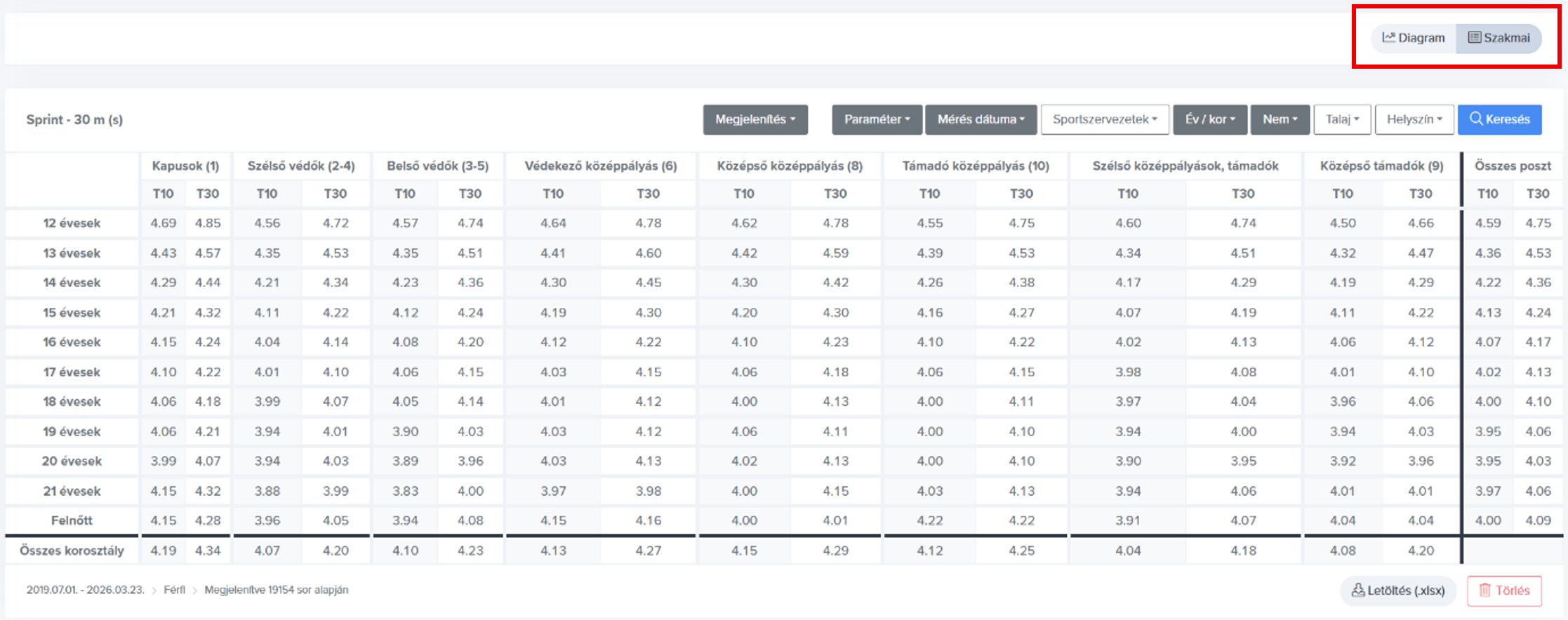
Task: Click the Kapusok (1) column header
Action: coord(185,166)
